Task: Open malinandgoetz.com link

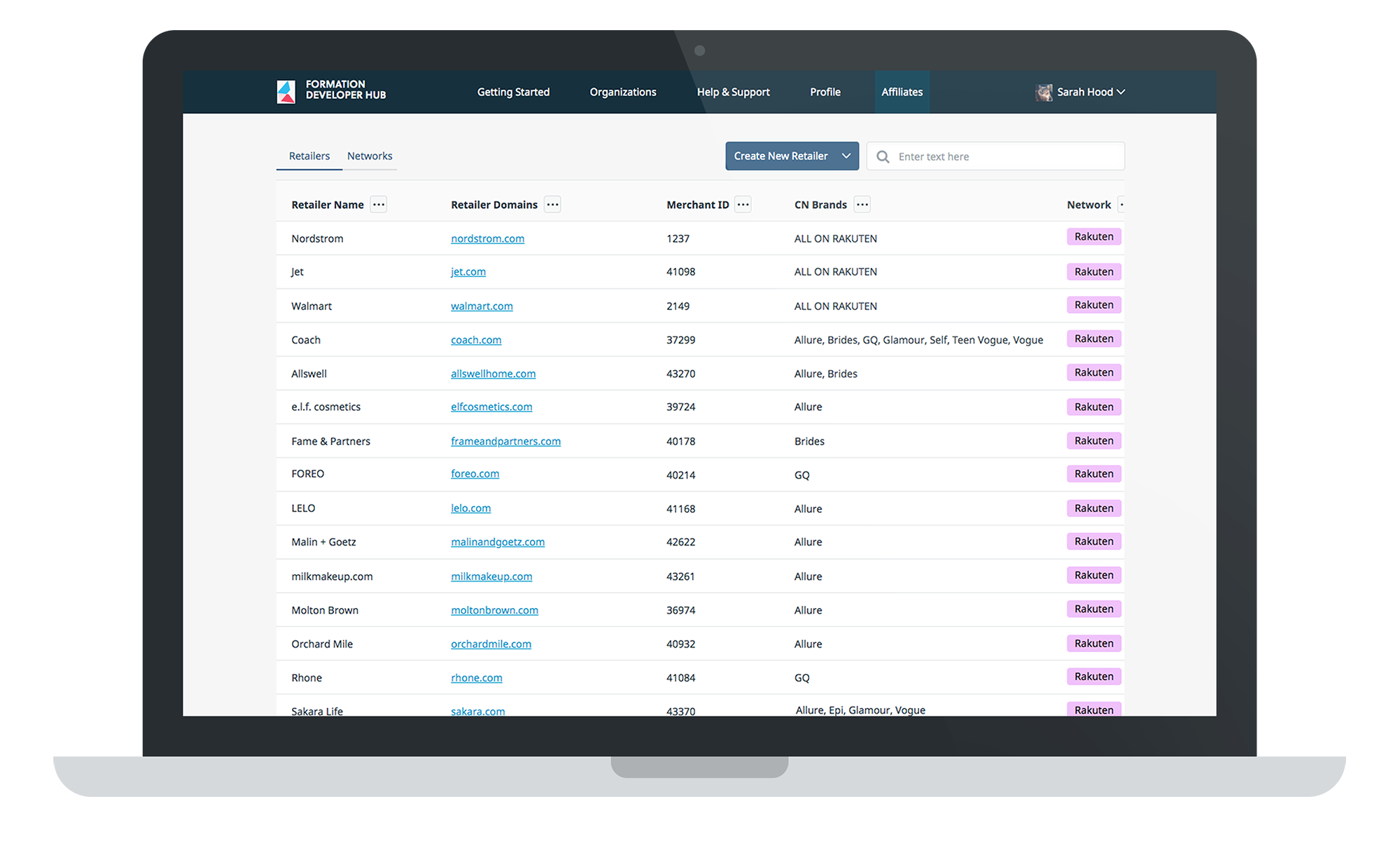Action: (498, 542)
